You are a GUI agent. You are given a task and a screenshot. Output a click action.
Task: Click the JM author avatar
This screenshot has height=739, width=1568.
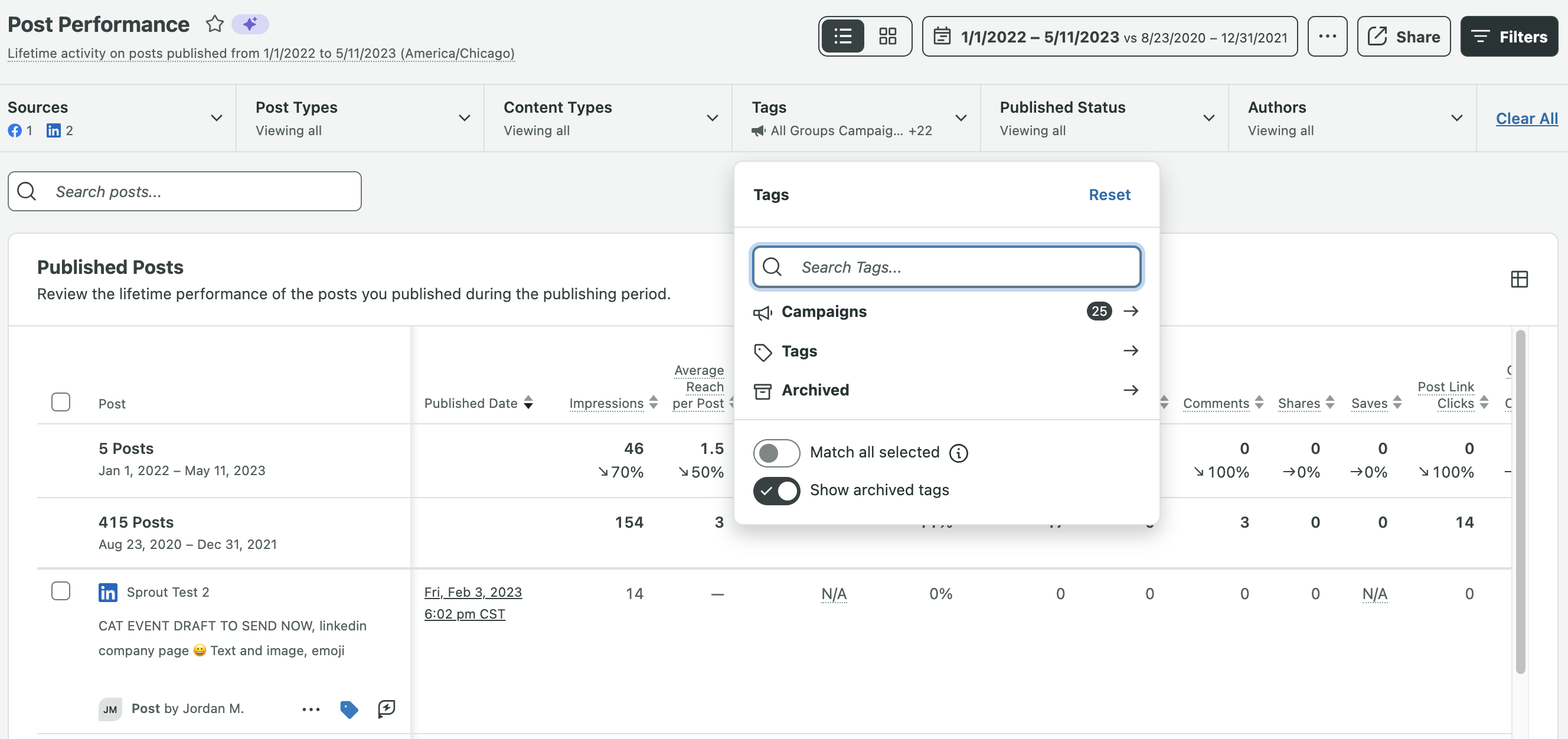[110, 709]
